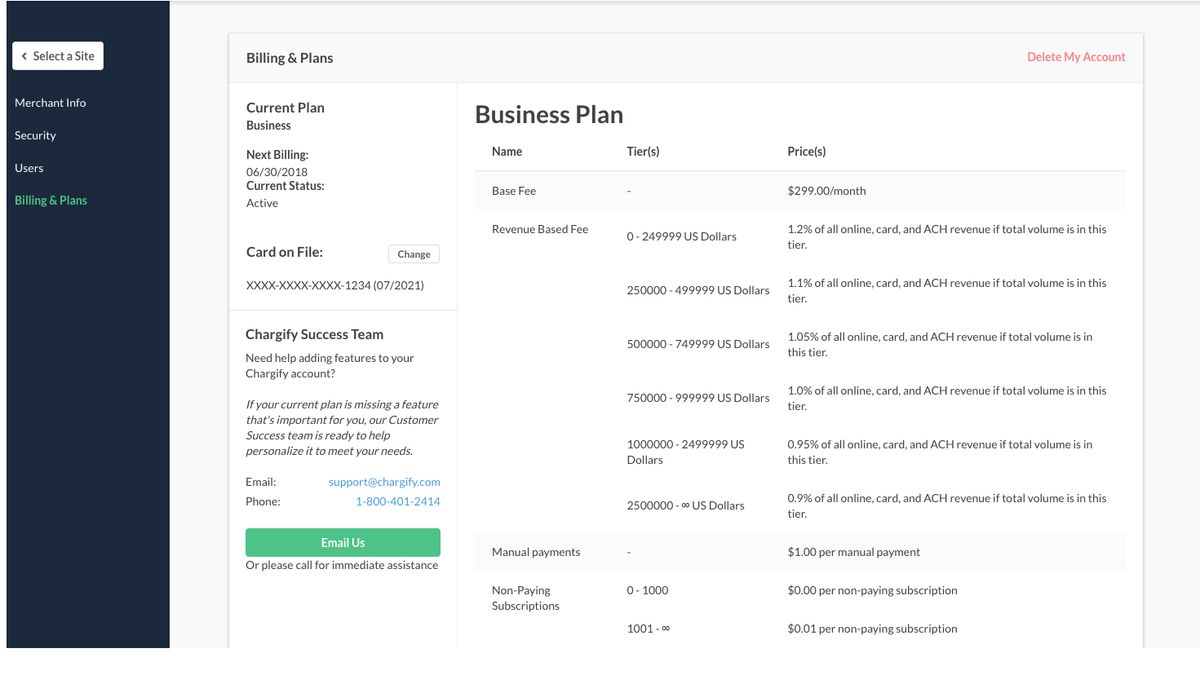Select Billing & Plans in the sidebar

click(51, 200)
